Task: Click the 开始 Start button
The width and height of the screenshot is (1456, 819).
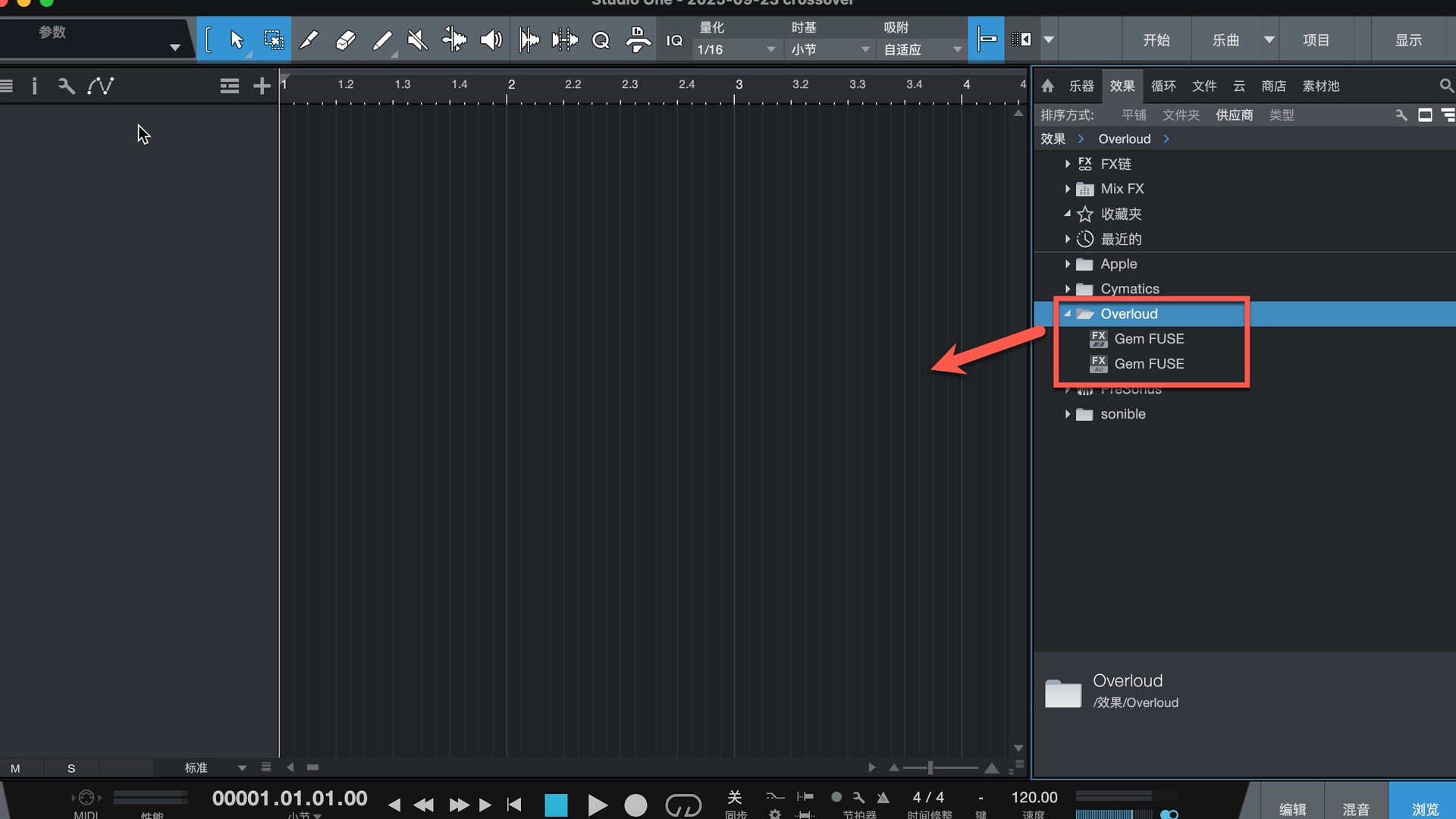Action: tap(1156, 39)
